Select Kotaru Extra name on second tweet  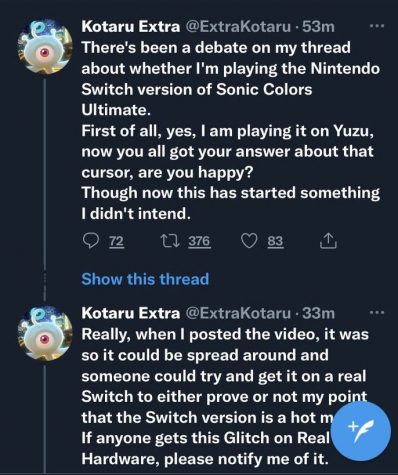(x=131, y=313)
